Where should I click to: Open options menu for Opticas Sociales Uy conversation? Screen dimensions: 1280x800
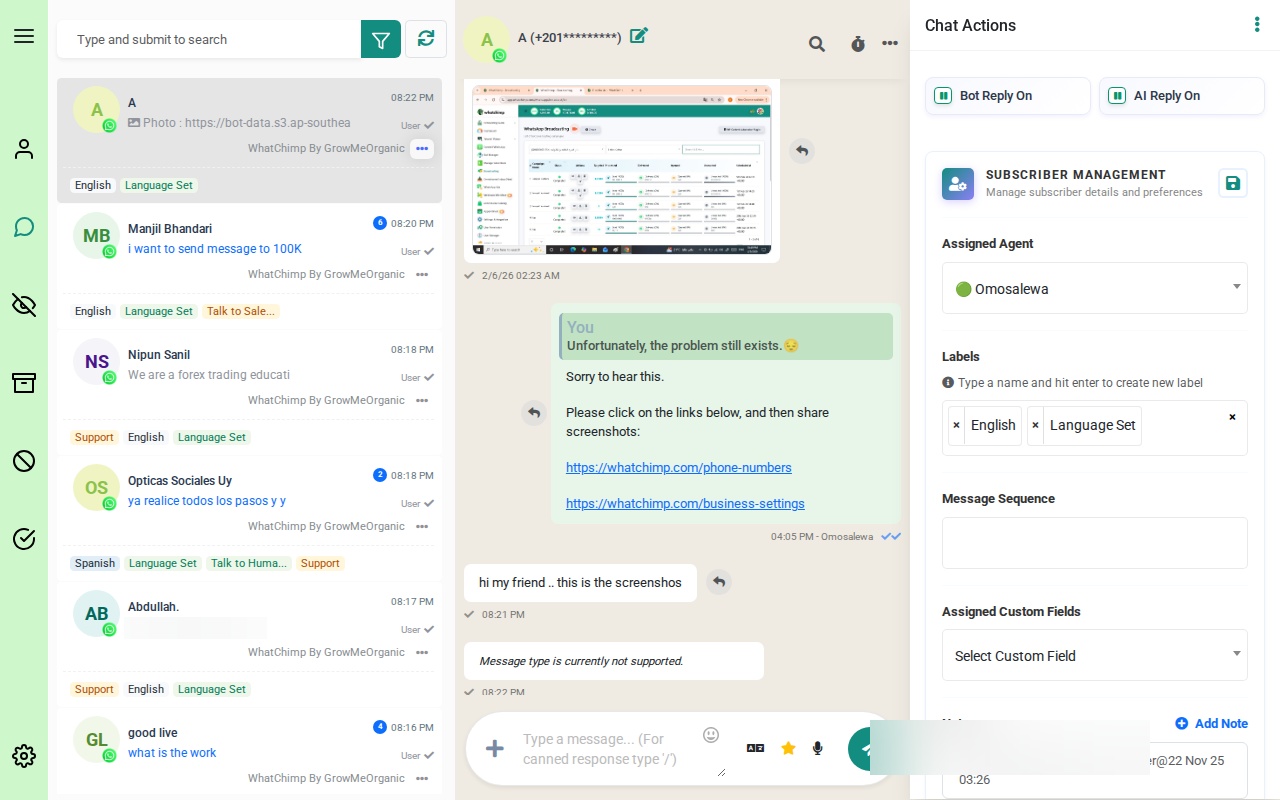[x=422, y=526]
